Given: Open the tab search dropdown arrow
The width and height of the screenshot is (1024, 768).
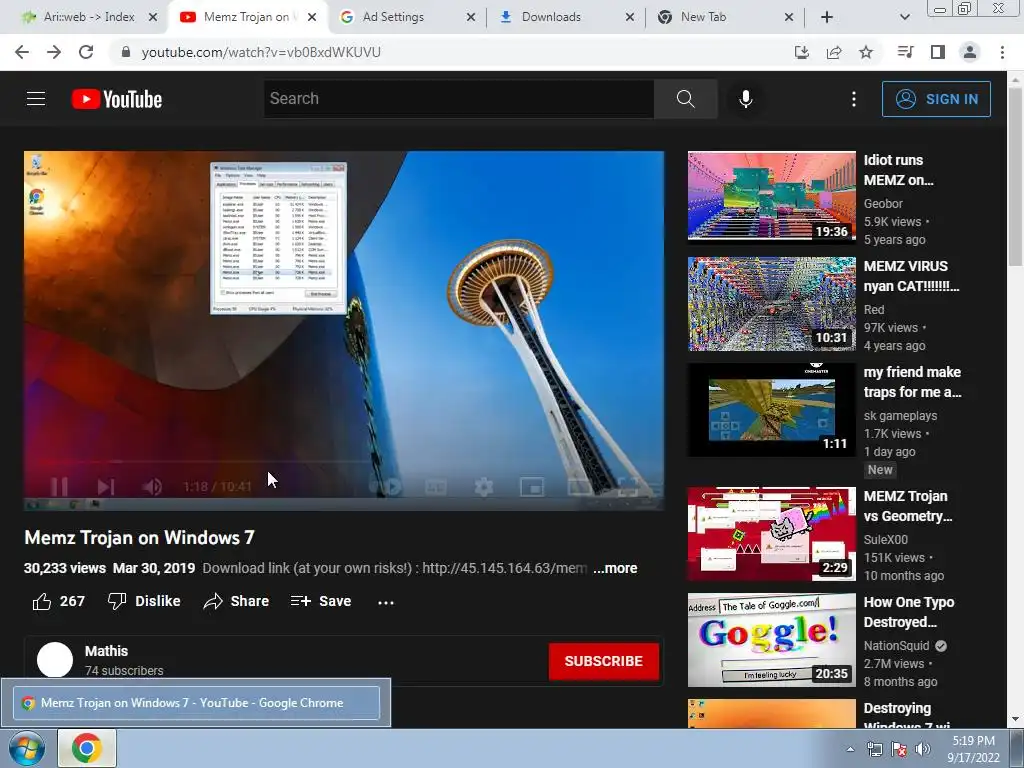Looking at the screenshot, I should tap(904, 17).
